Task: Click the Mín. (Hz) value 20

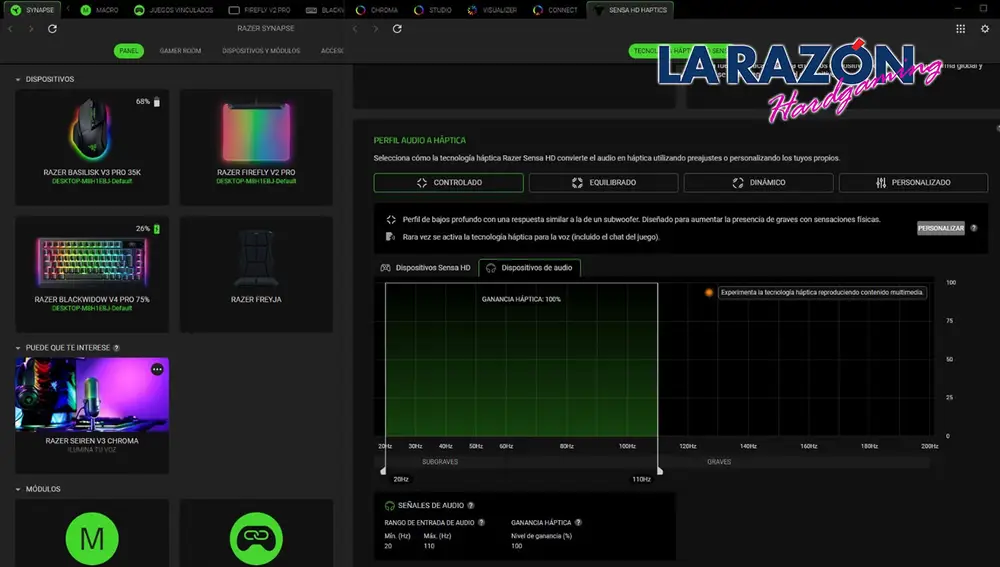Action: [388, 547]
